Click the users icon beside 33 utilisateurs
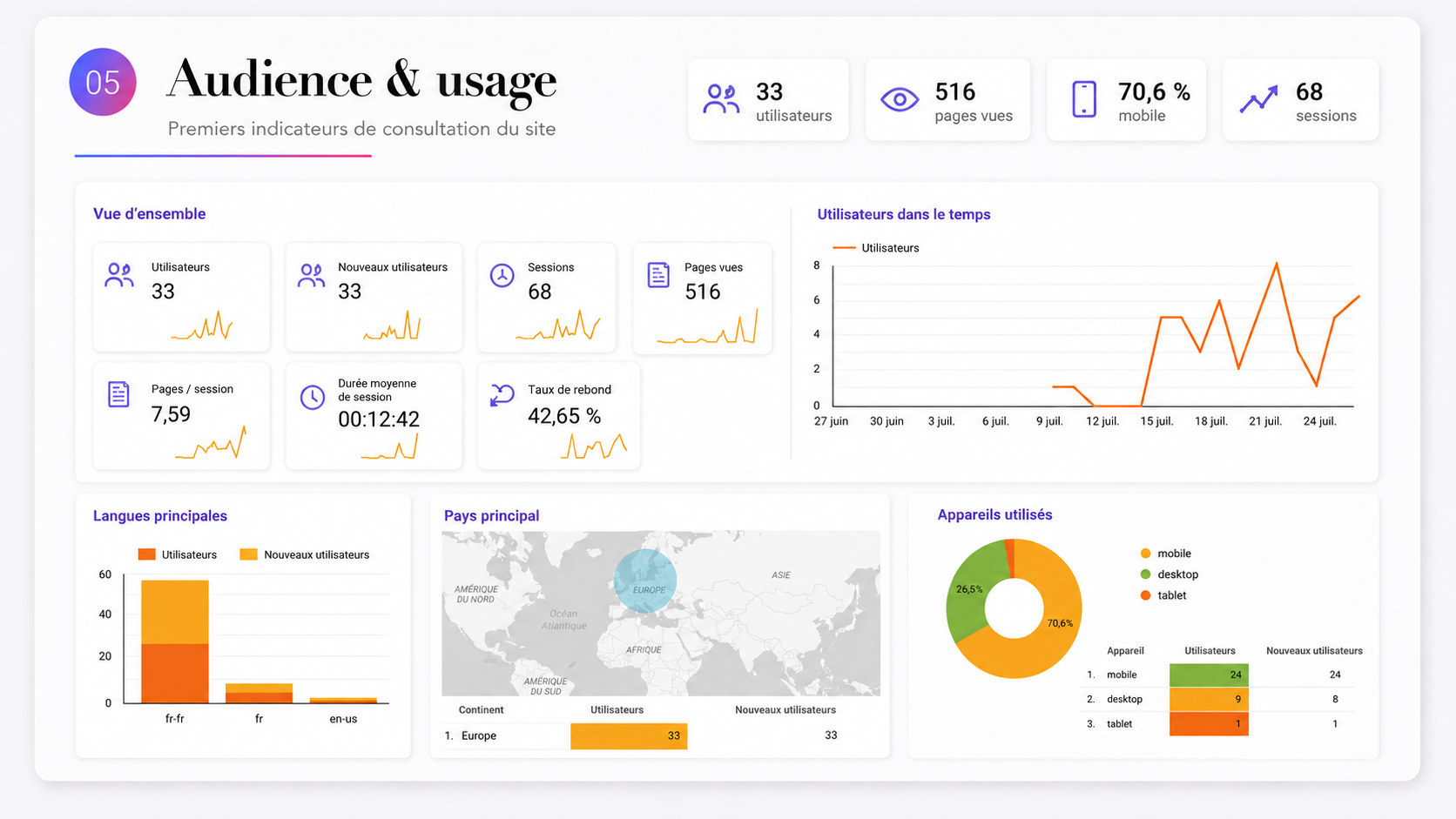Viewport: 1456px width, 819px height. pos(721,100)
